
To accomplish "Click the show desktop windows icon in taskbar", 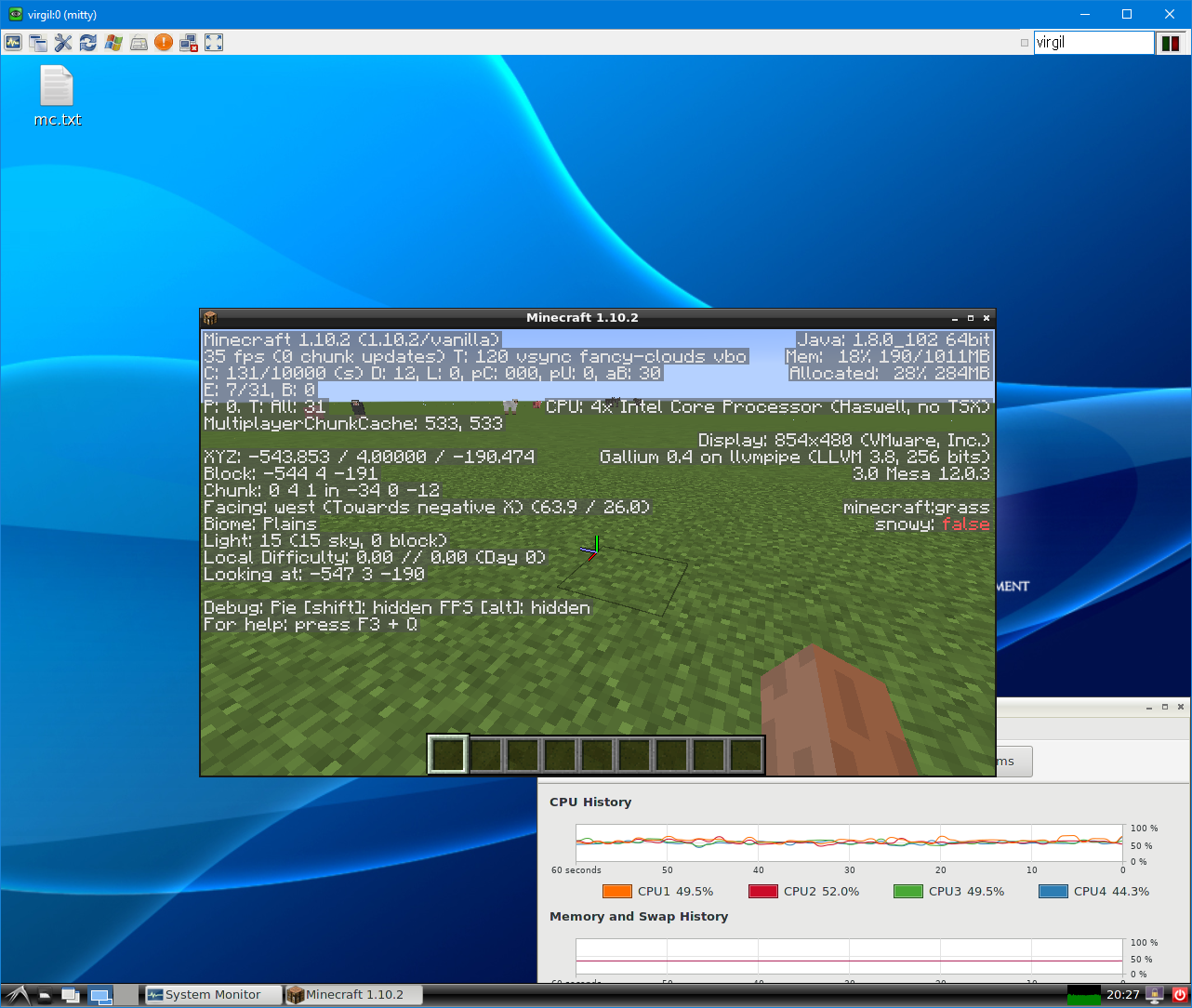I will coord(71,996).
